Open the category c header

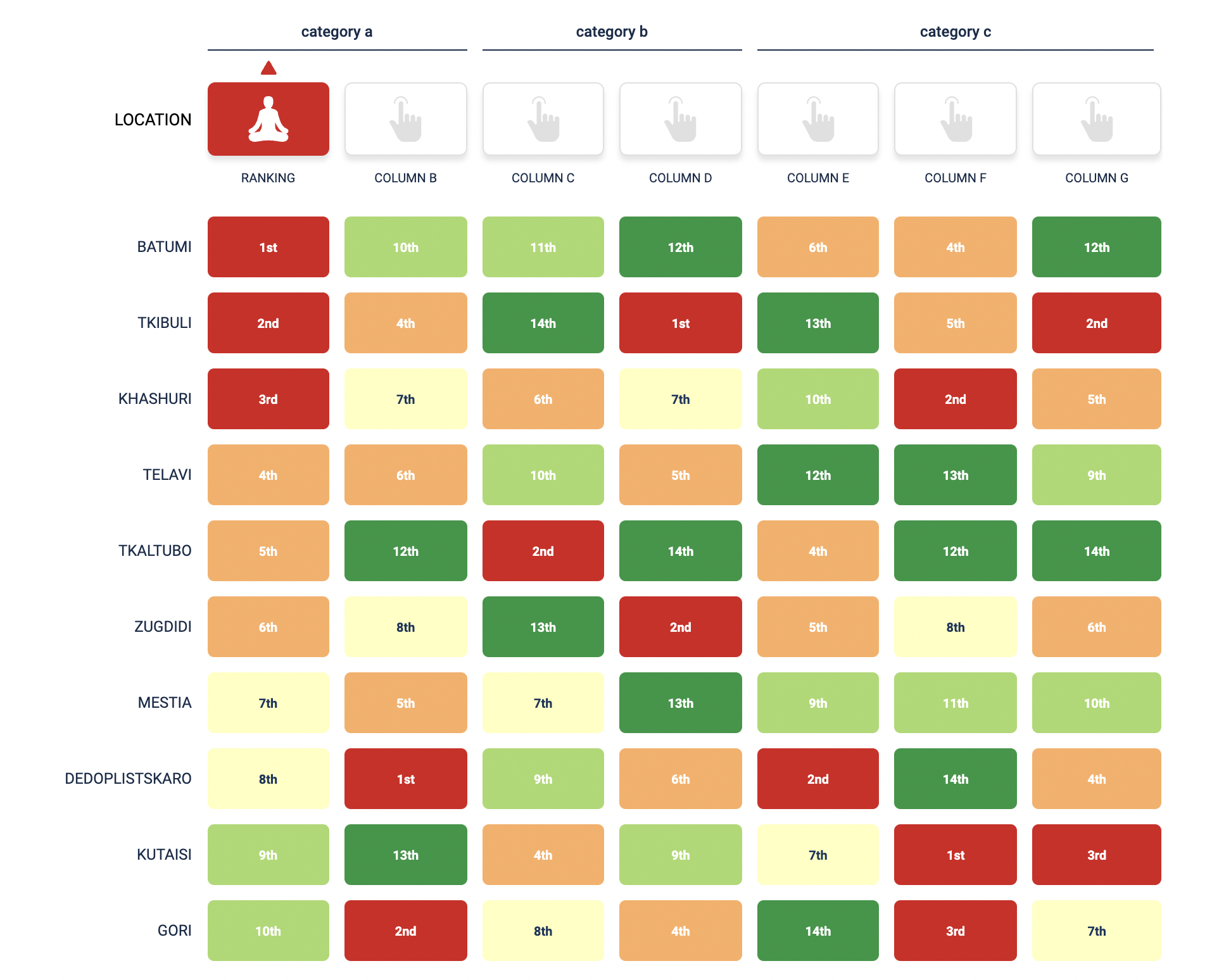[x=955, y=32]
